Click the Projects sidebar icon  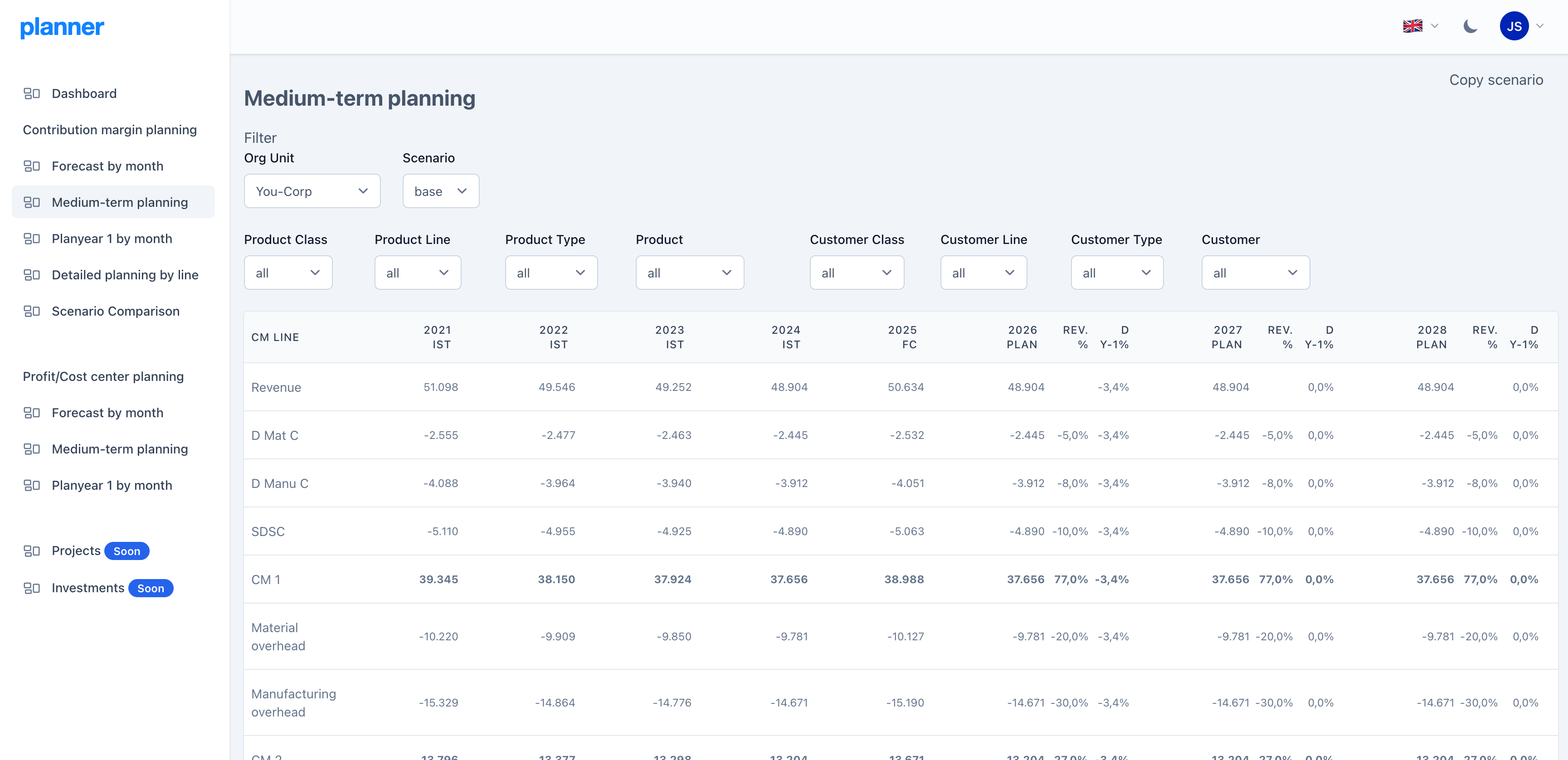32,551
